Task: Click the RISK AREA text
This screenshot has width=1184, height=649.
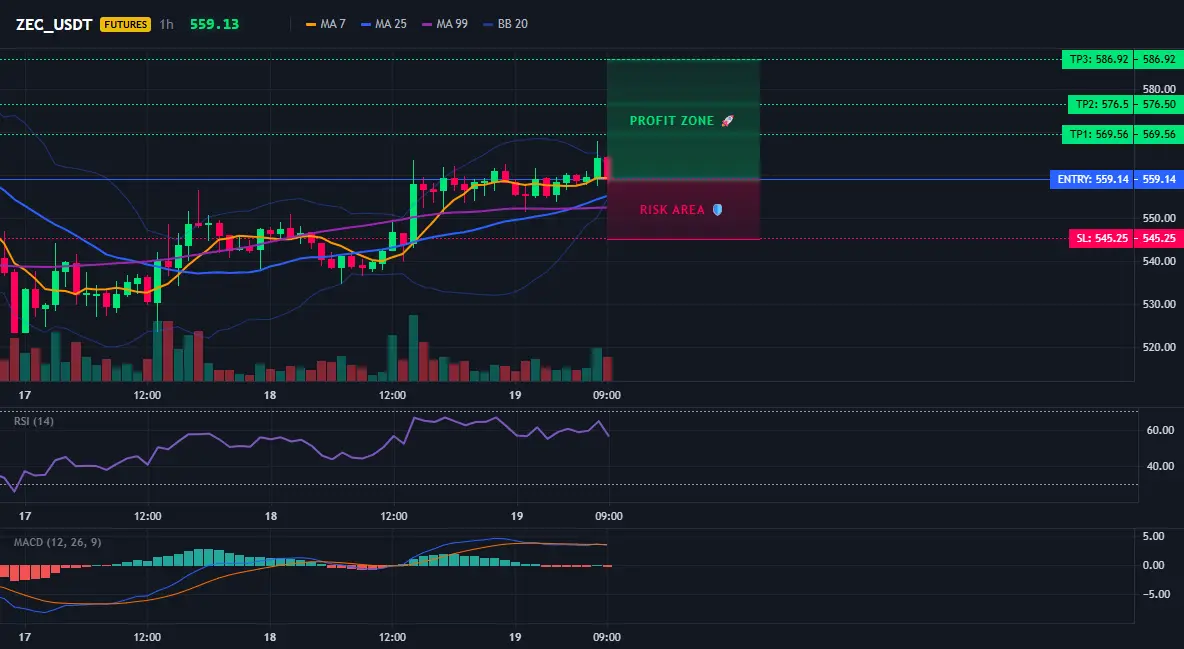Action: (672, 210)
